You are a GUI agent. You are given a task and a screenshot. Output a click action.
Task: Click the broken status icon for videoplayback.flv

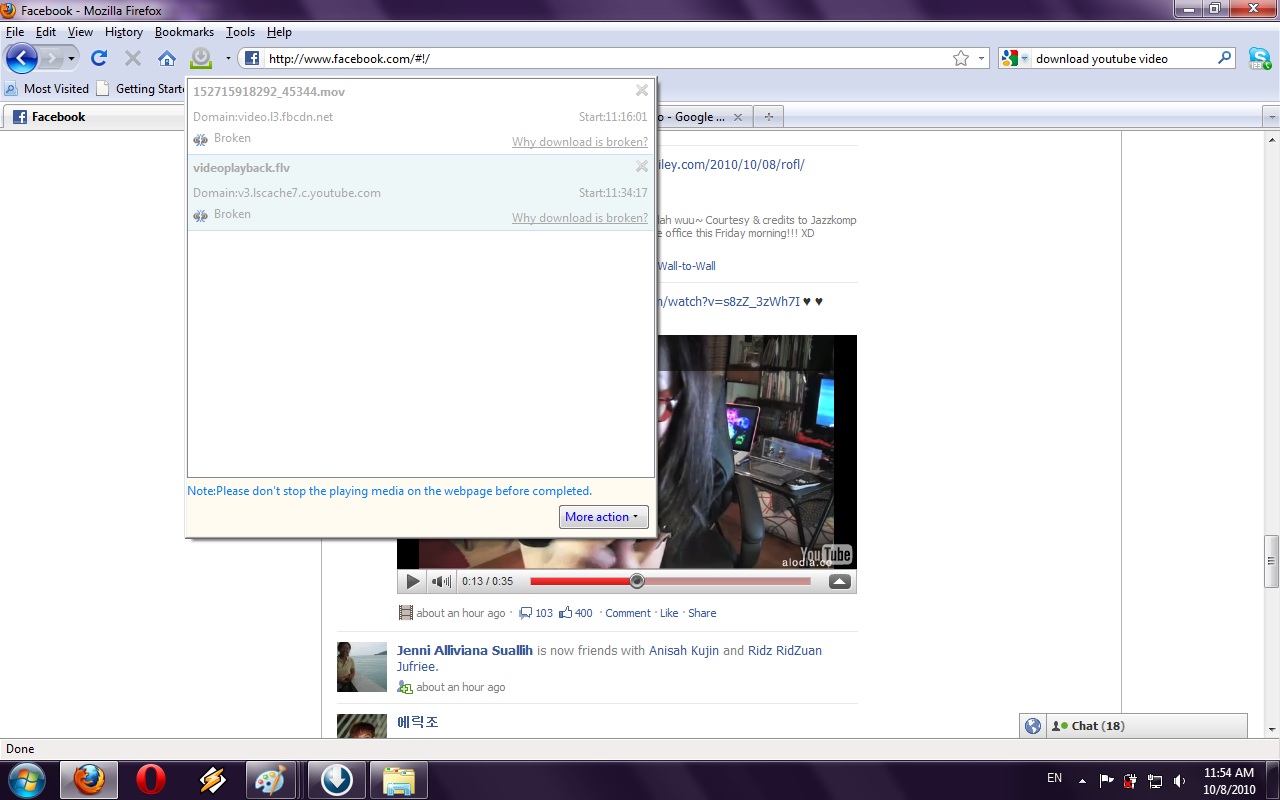(x=201, y=215)
